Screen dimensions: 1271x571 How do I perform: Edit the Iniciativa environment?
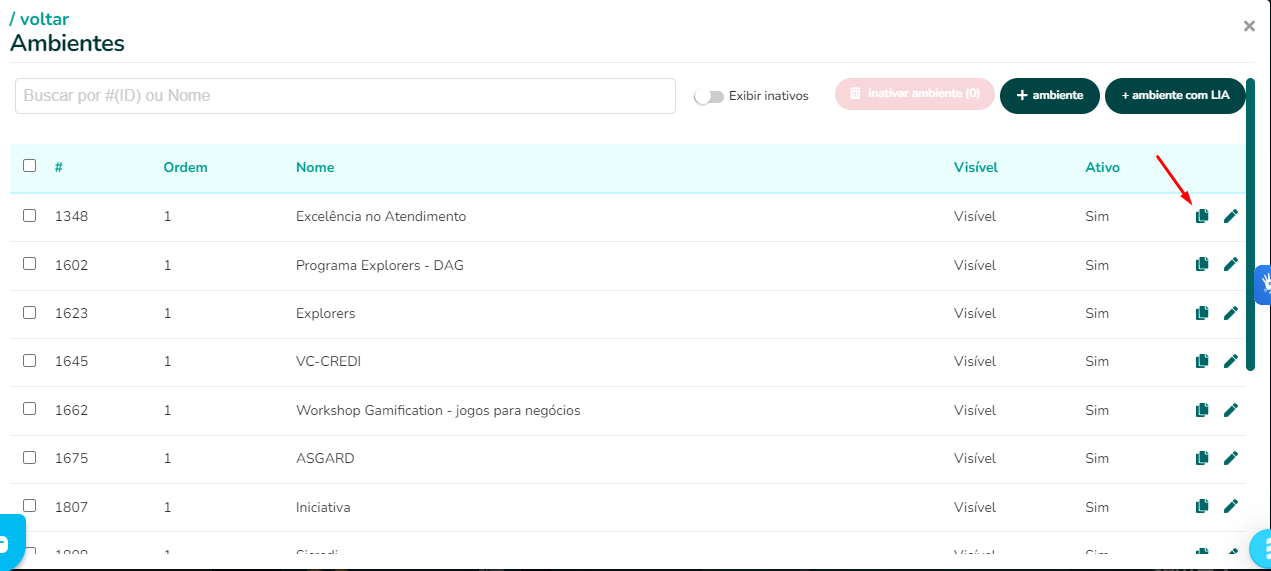tap(1231, 507)
